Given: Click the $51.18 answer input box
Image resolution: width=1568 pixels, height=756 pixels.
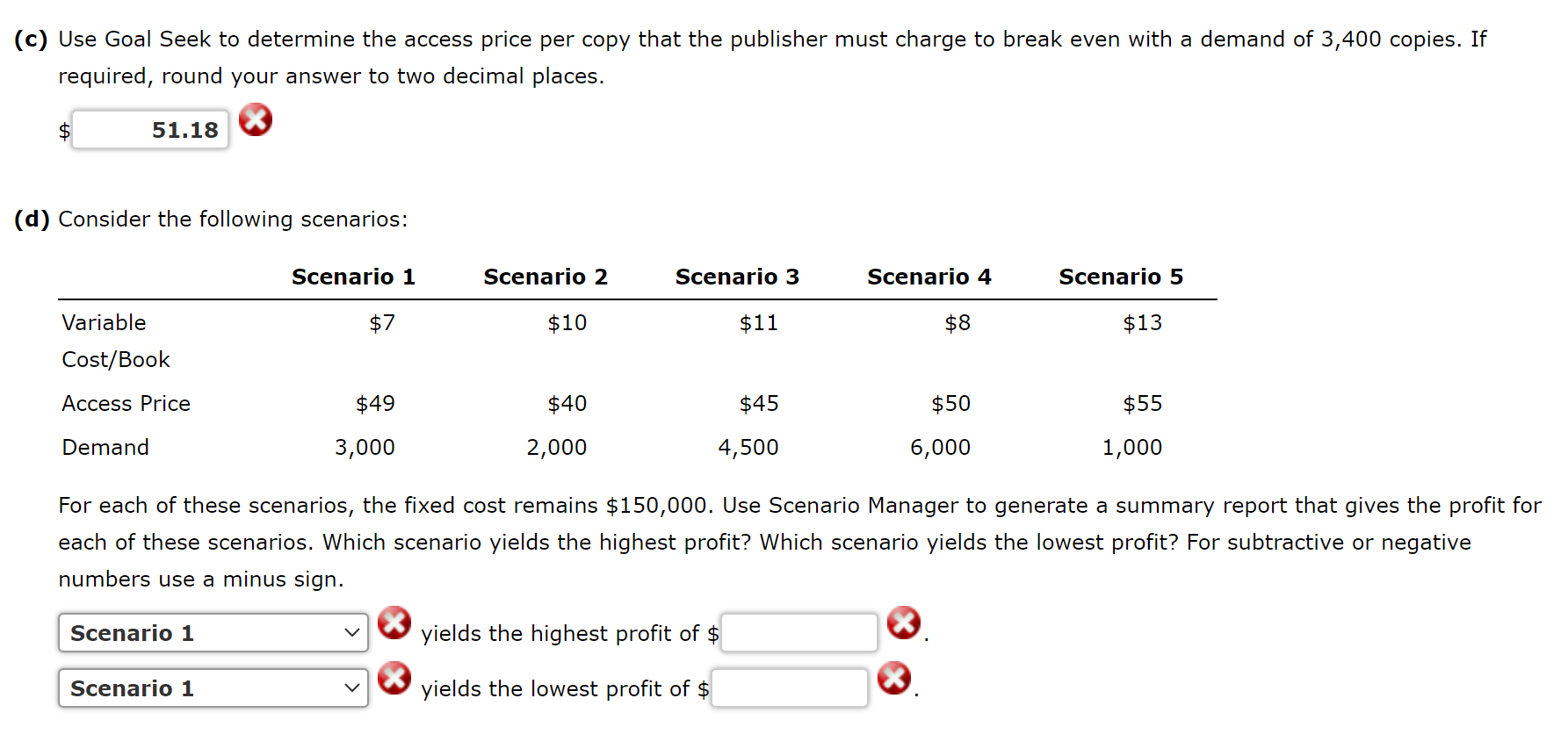Looking at the screenshot, I should tap(149, 129).
